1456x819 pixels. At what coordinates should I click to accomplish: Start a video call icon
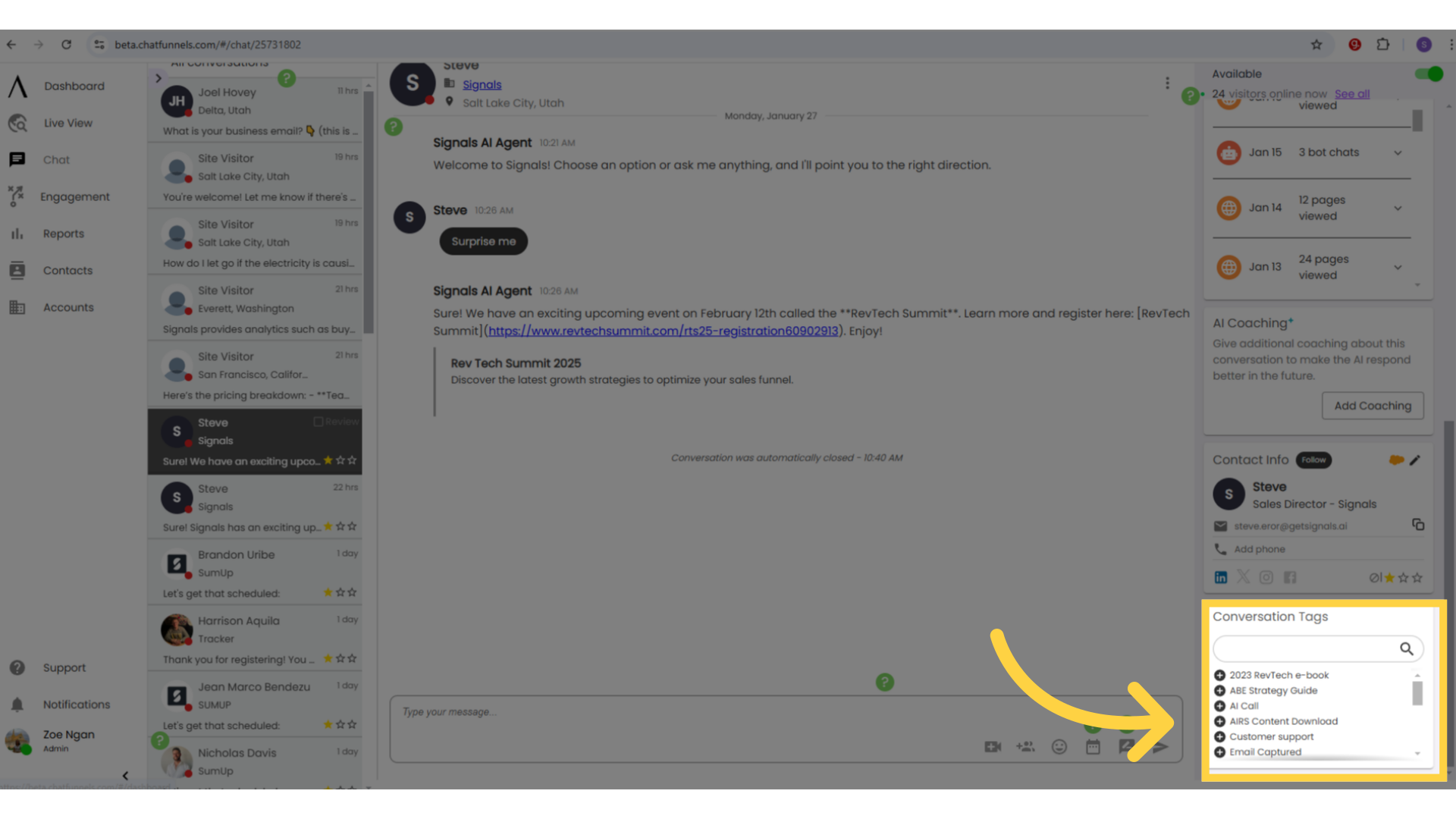pos(993,748)
